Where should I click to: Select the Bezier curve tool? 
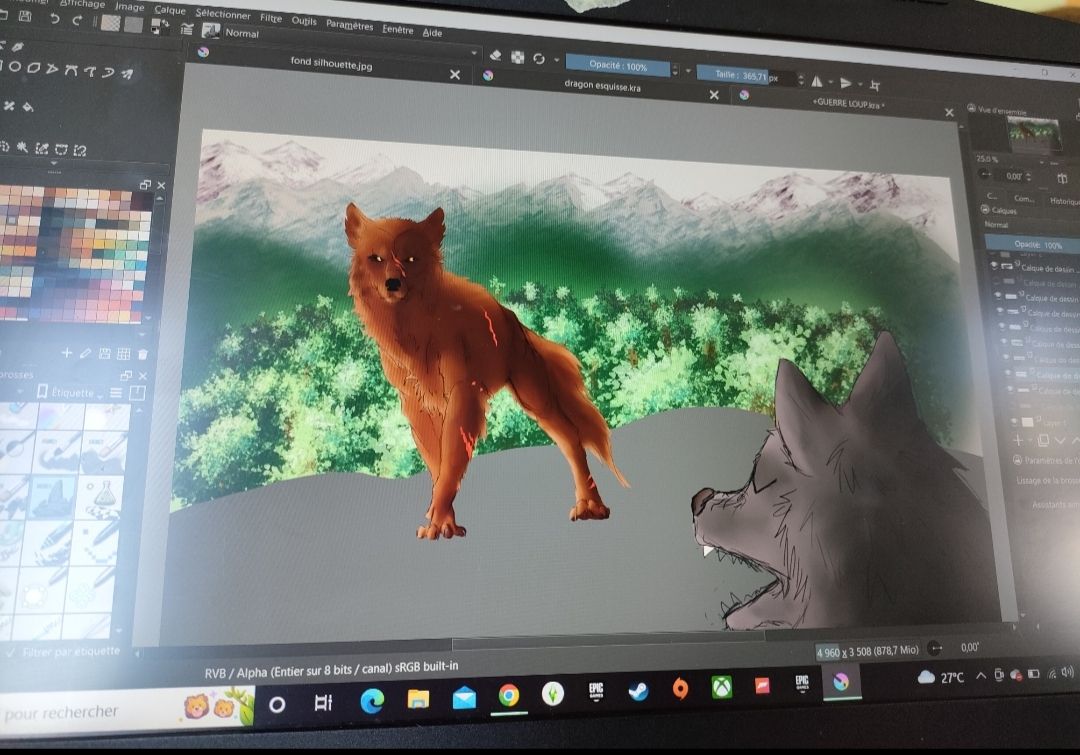pyautogui.click(x=71, y=70)
